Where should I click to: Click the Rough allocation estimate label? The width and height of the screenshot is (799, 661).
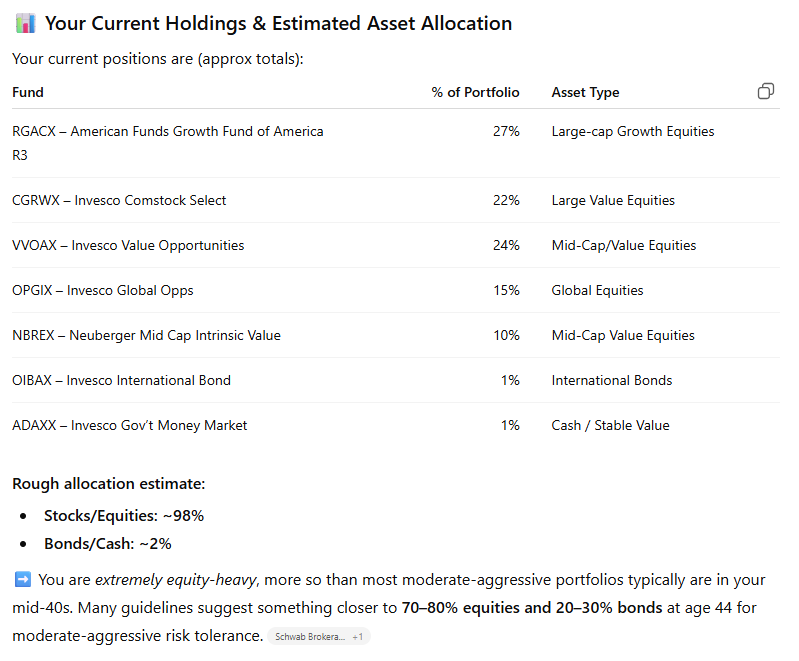[109, 484]
